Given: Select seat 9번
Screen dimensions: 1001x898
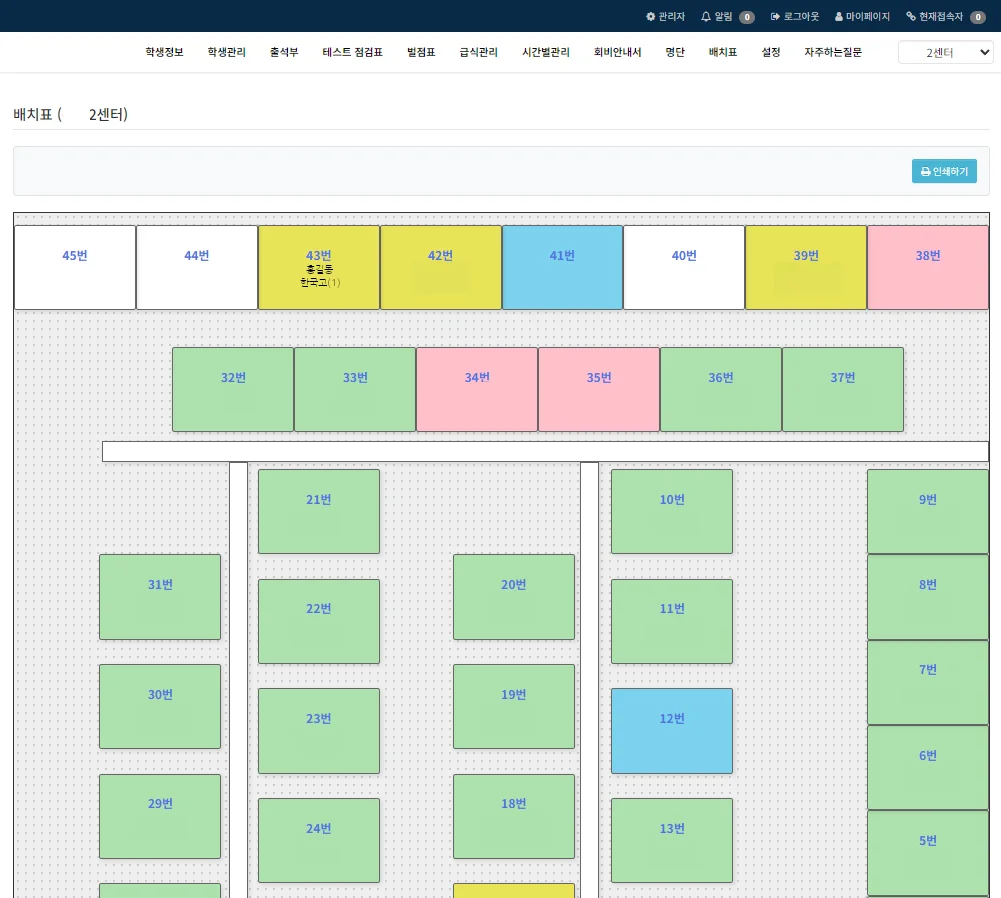Looking at the screenshot, I should coord(928,511).
